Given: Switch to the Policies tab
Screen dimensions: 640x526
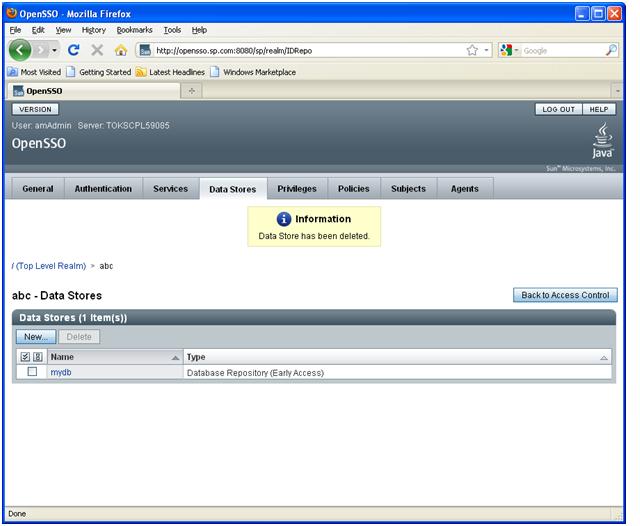Looking at the screenshot, I should [353, 189].
